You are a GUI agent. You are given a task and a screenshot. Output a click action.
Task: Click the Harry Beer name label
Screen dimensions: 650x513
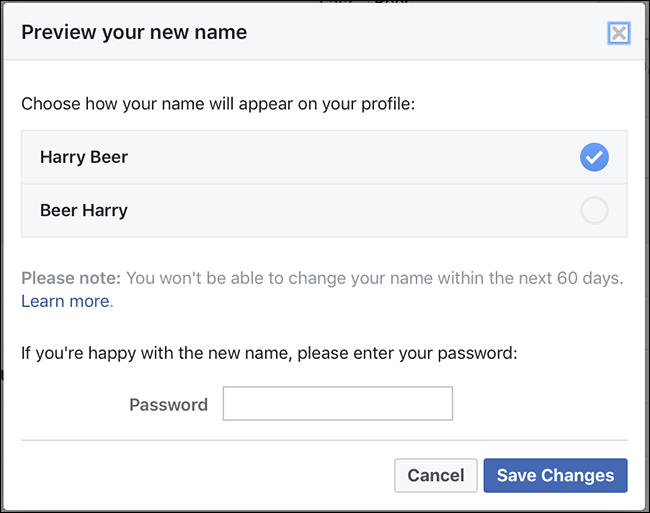pos(84,157)
